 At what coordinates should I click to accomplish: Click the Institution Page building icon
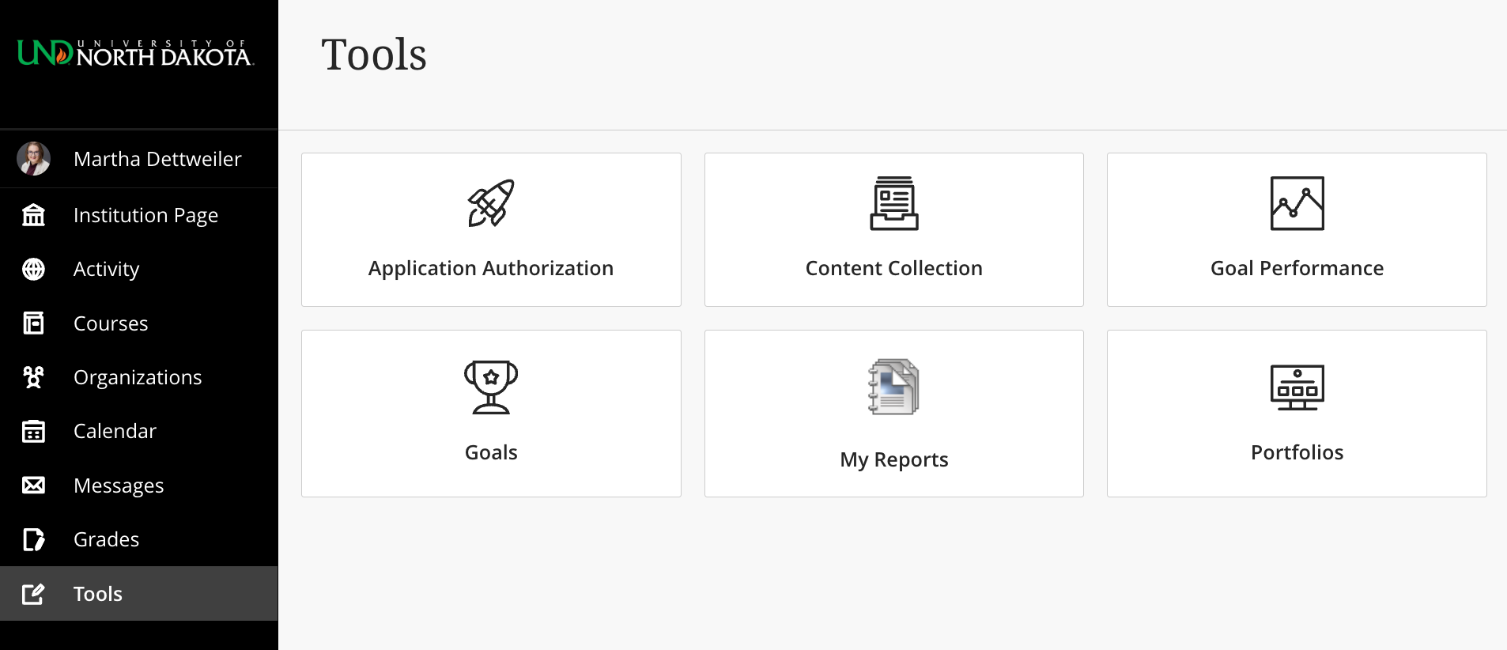[x=34, y=215]
